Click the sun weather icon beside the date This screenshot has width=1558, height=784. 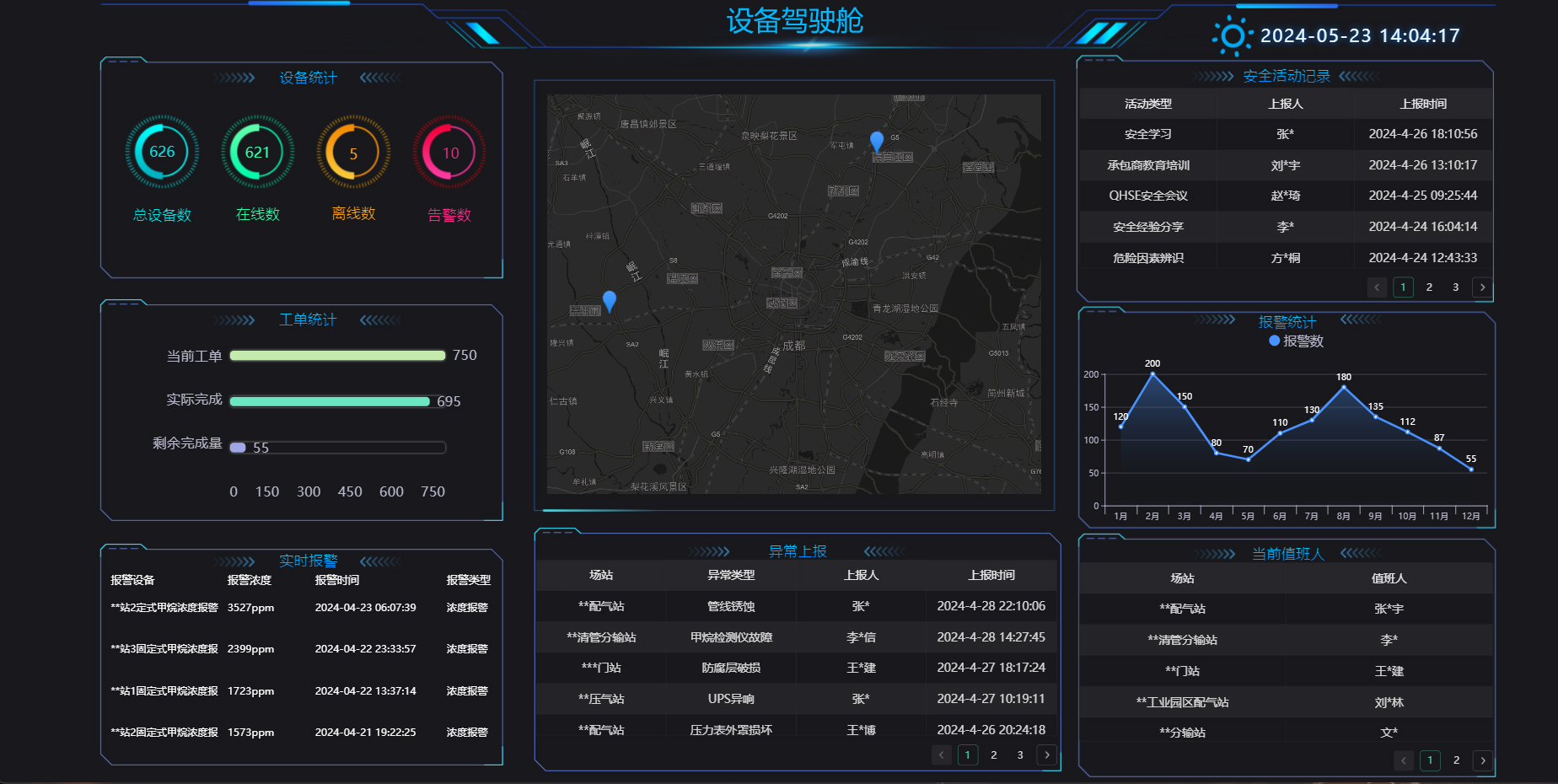click(1232, 36)
